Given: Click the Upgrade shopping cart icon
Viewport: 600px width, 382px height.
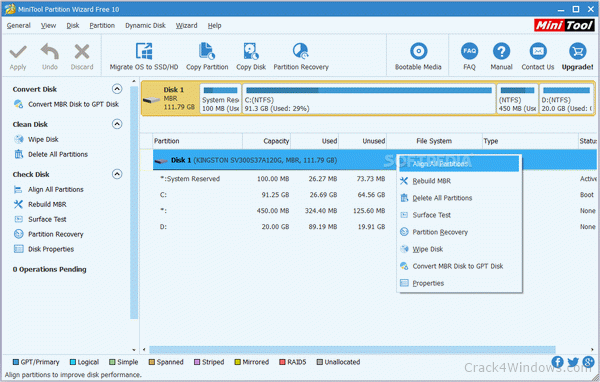Looking at the screenshot, I should [x=577, y=51].
